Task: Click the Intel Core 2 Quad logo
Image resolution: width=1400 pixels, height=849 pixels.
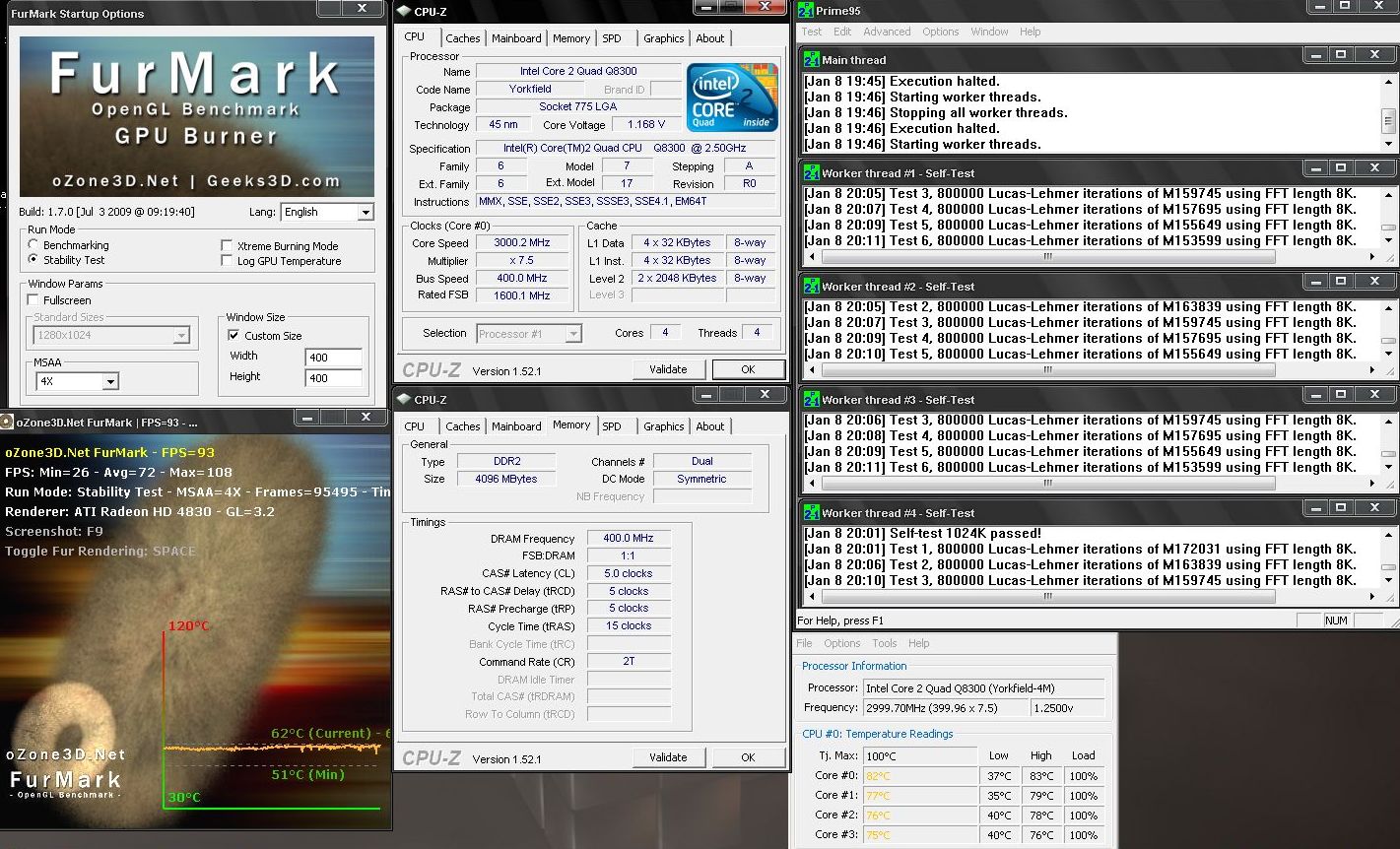Action: pyautogui.click(x=732, y=98)
